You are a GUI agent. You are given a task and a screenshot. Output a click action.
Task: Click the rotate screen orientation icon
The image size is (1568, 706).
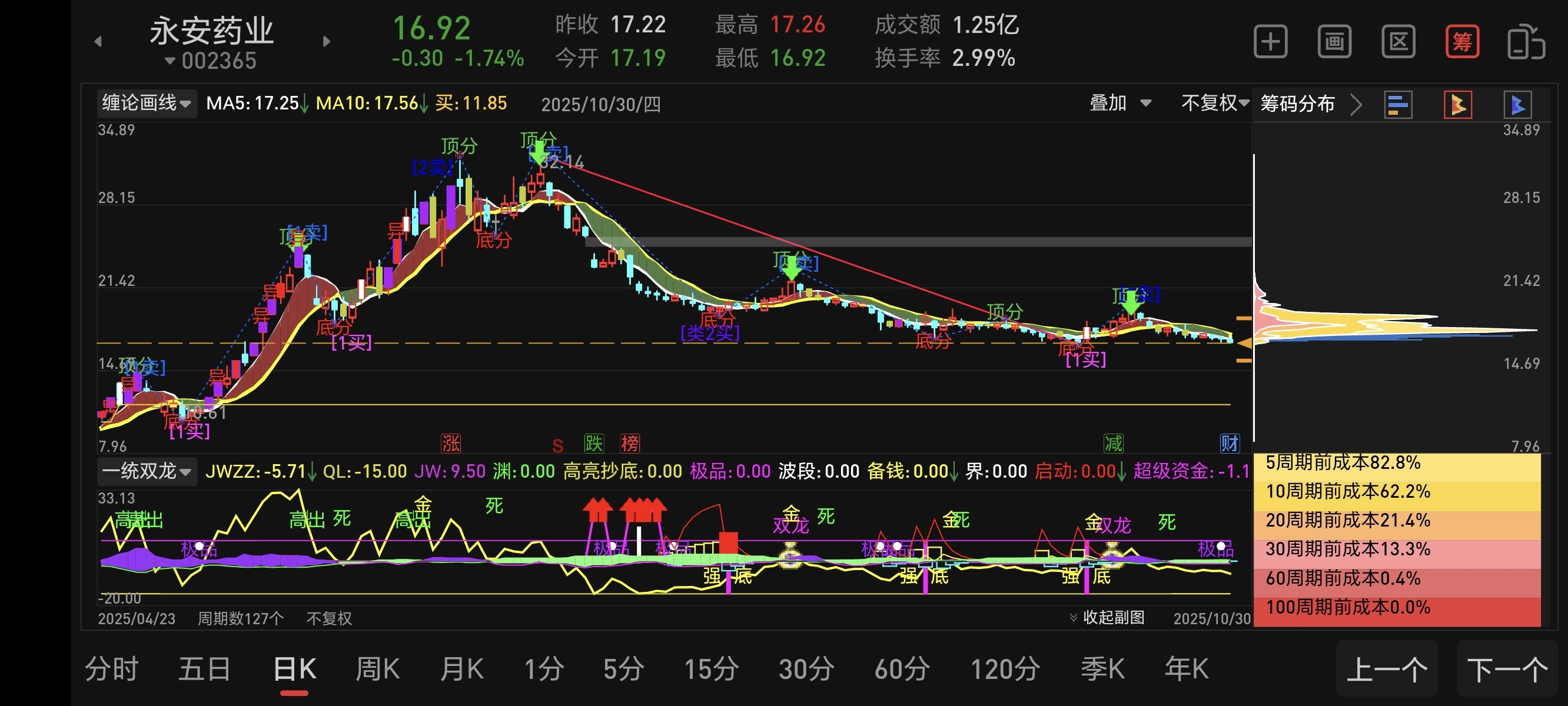(x=1526, y=42)
